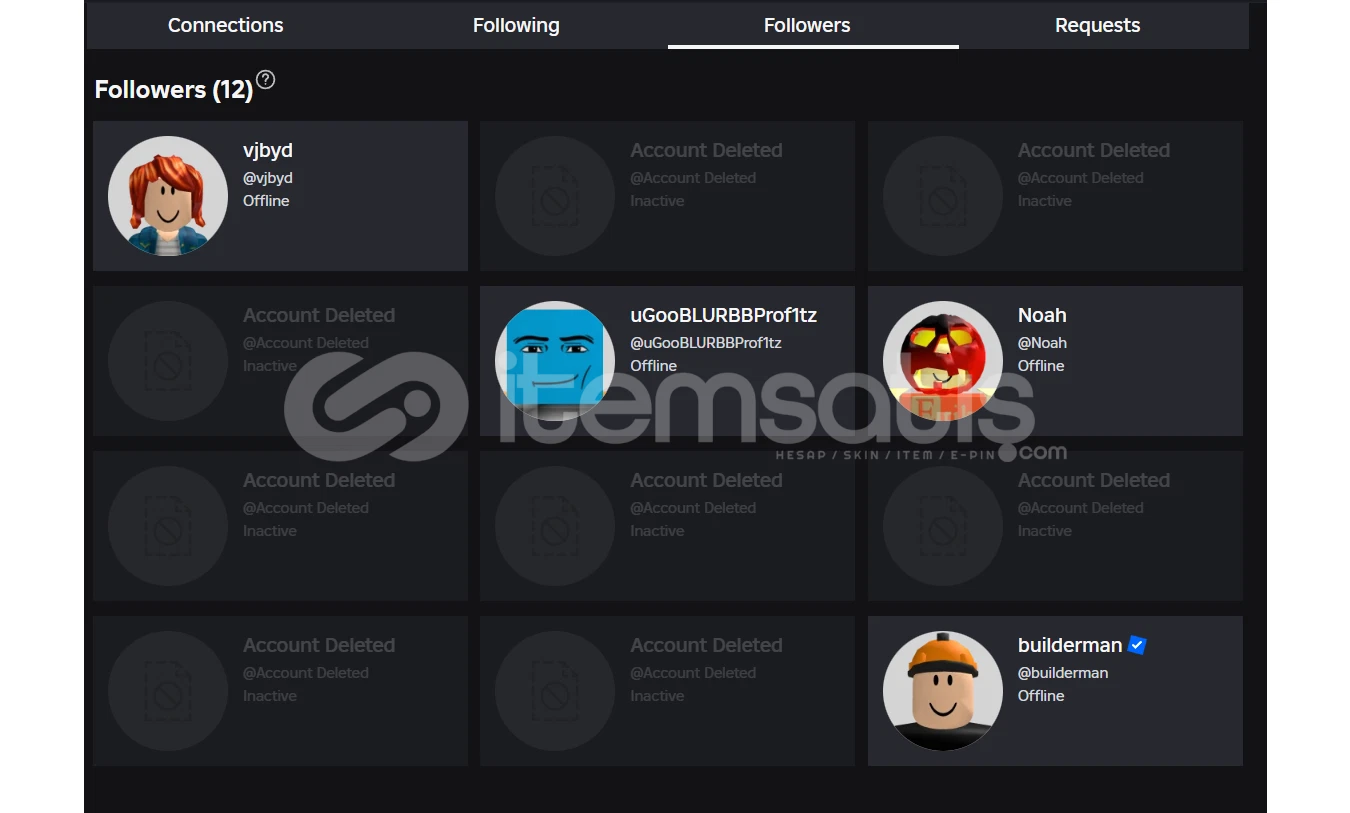This screenshot has width=1350, height=813.
Task: Click the vjbyd display name
Action: click(268, 150)
